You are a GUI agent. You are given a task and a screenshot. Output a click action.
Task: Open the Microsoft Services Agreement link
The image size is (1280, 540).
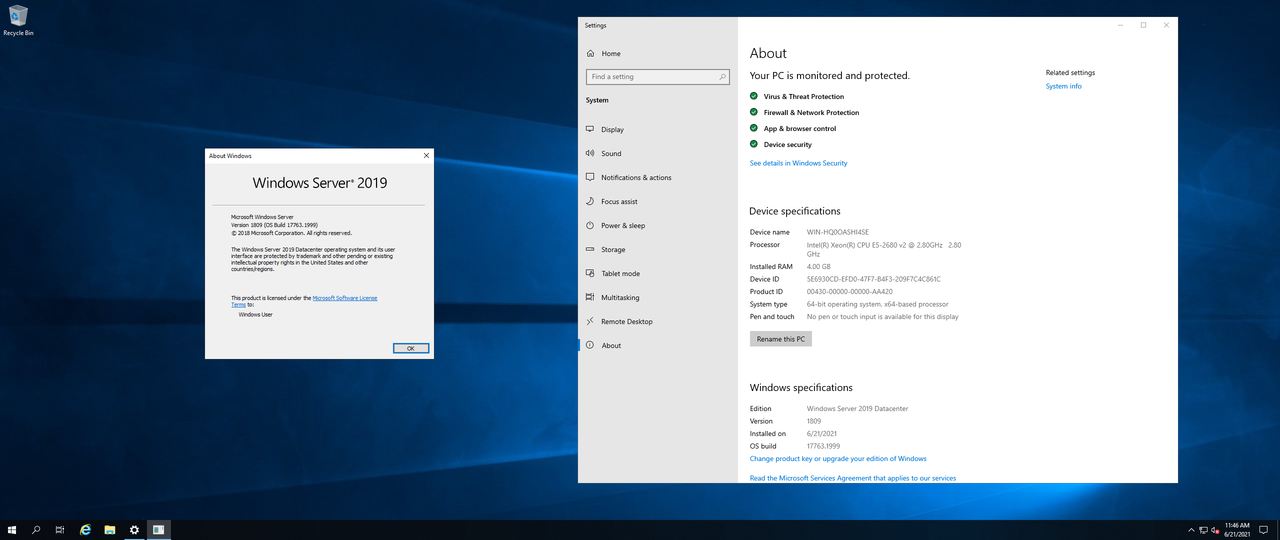point(853,478)
